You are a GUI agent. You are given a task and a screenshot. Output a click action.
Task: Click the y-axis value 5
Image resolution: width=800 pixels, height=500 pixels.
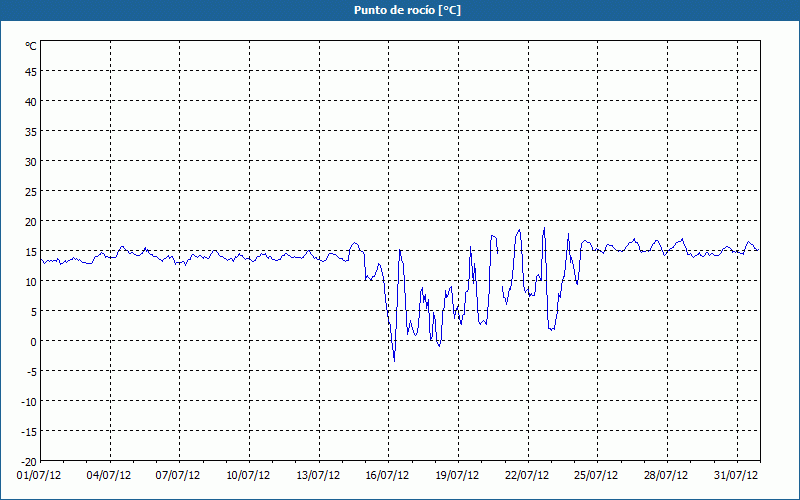coord(34,312)
